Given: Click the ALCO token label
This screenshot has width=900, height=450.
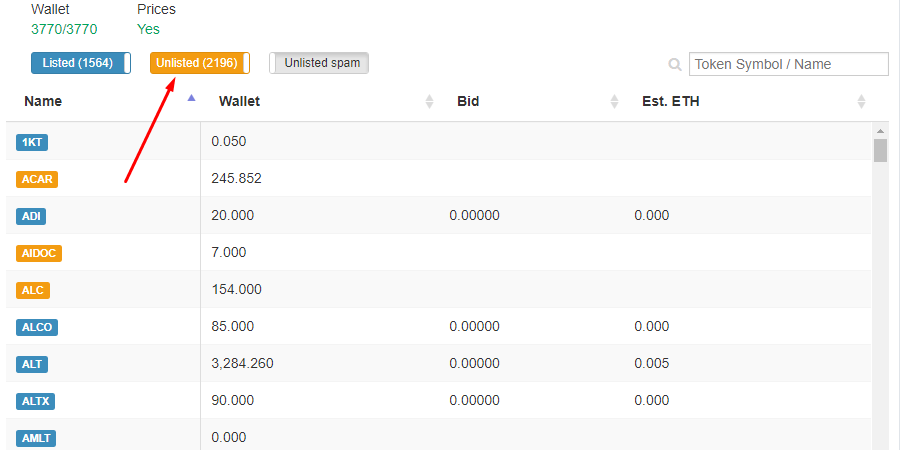Looking at the screenshot, I should coord(37,327).
